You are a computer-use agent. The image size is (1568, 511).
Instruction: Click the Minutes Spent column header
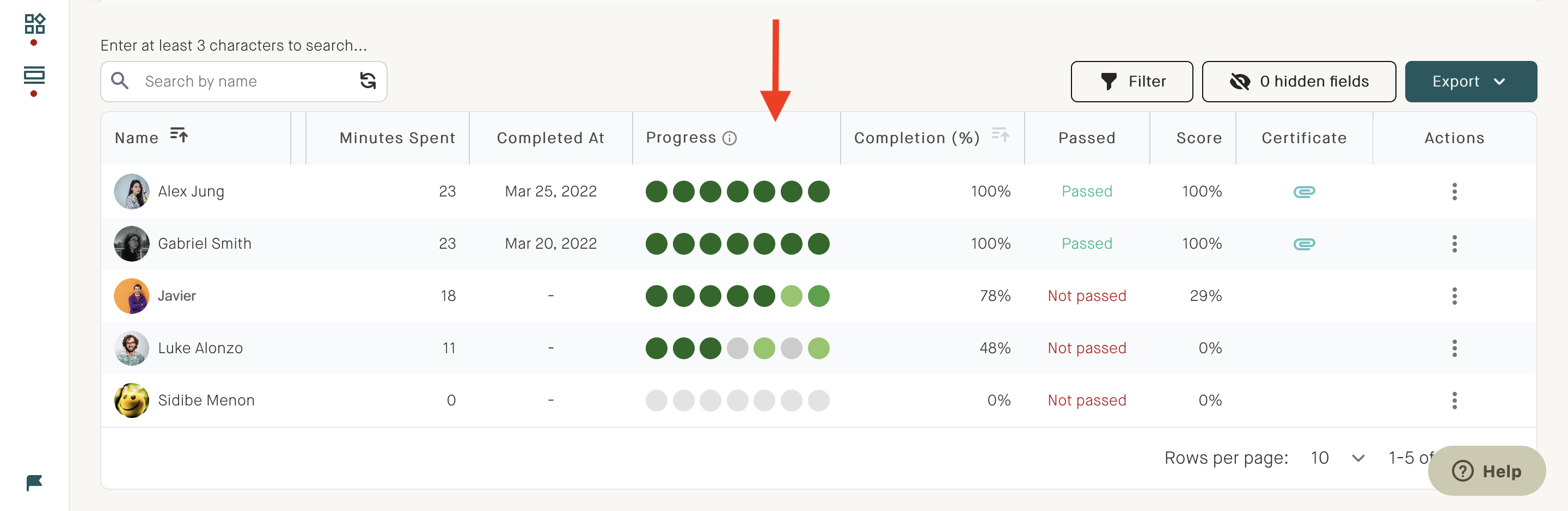tap(397, 139)
